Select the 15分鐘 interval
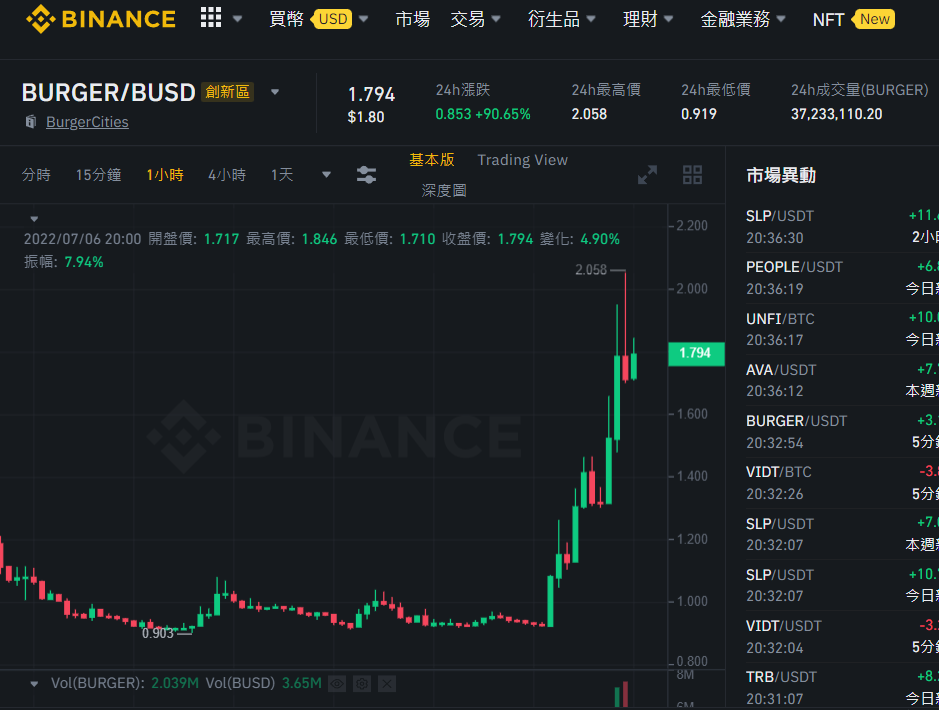 click(x=98, y=175)
